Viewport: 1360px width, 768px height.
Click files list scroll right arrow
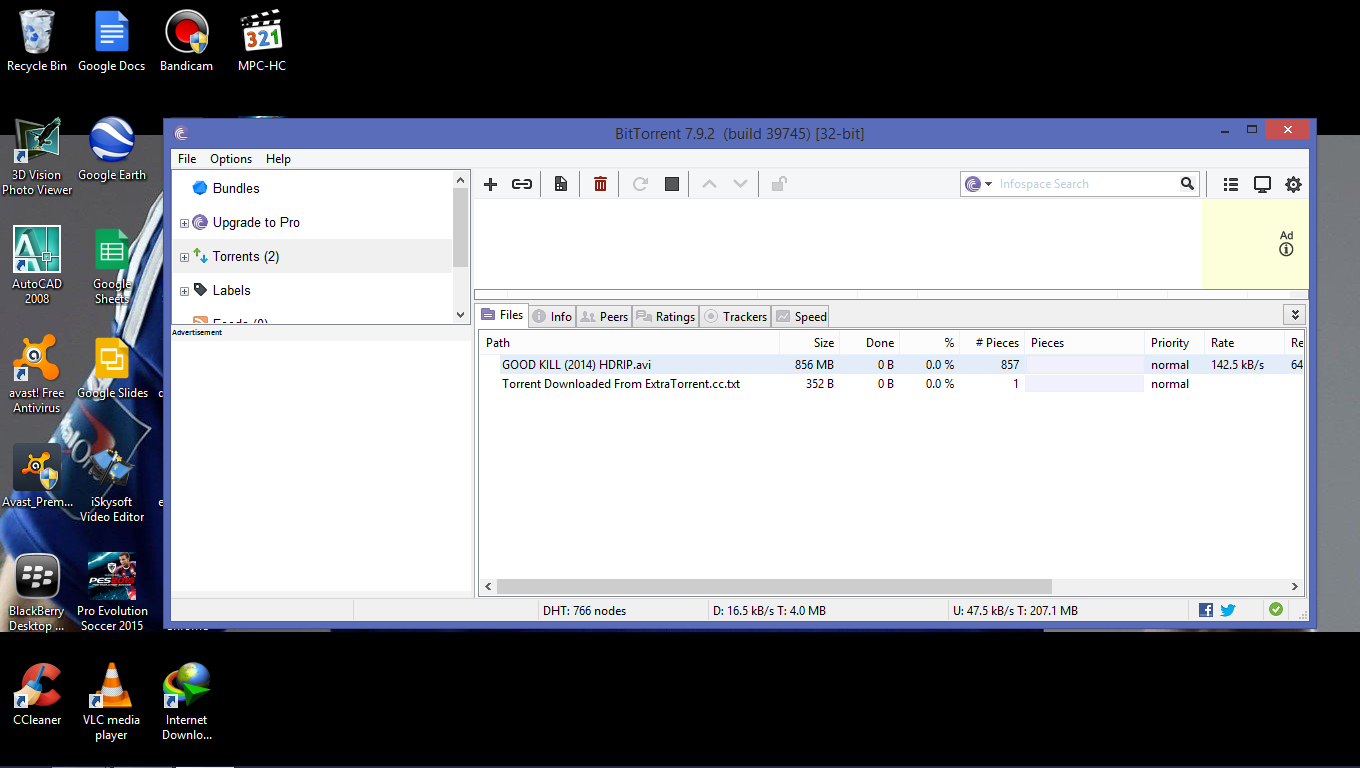pyautogui.click(x=1295, y=587)
